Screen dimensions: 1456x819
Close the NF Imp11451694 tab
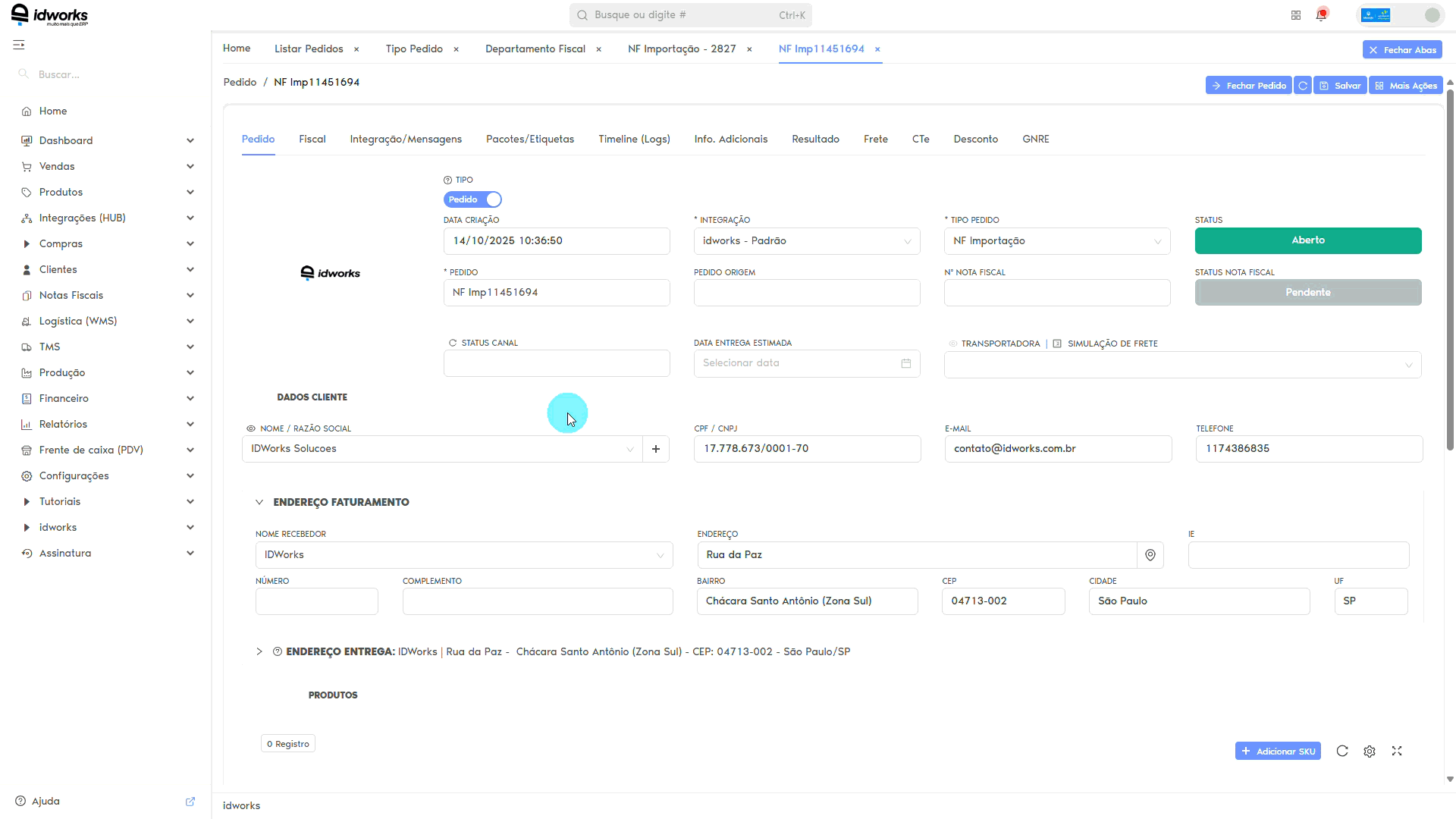pos(877,49)
